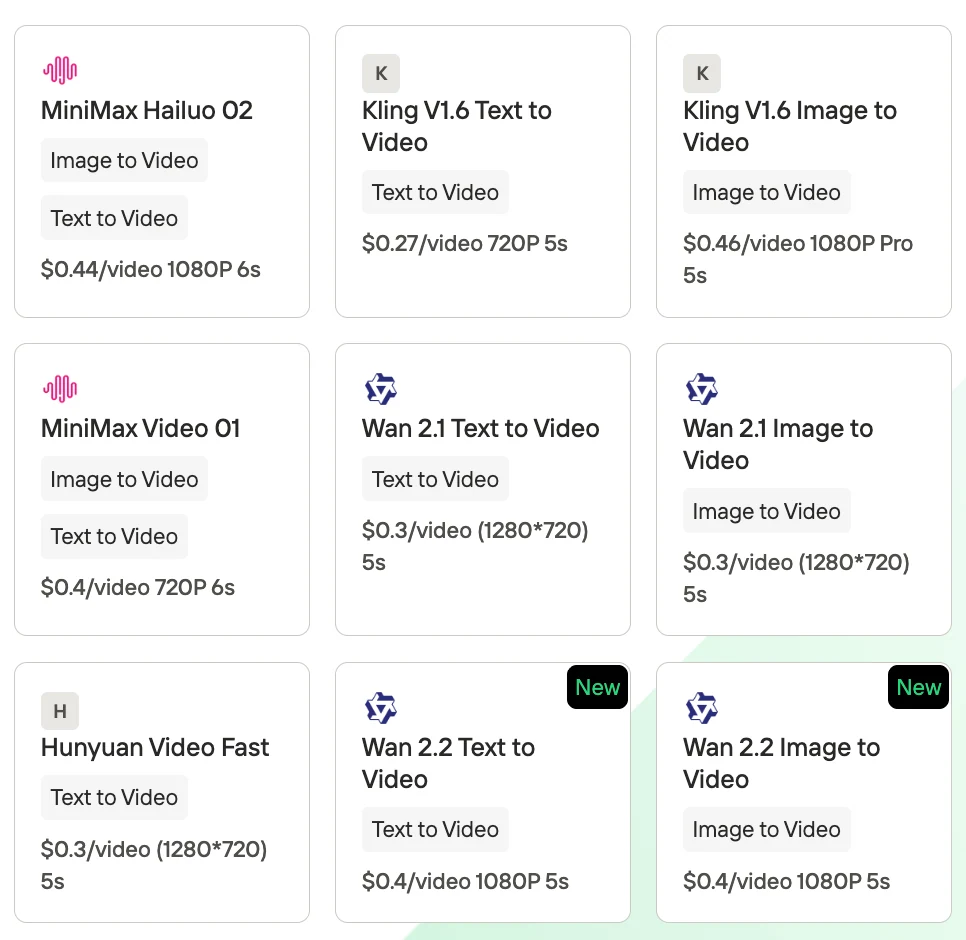Click the Wan 2.2 Text to Video logo
Image resolution: width=966 pixels, height=940 pixels.
pos(381,708)
